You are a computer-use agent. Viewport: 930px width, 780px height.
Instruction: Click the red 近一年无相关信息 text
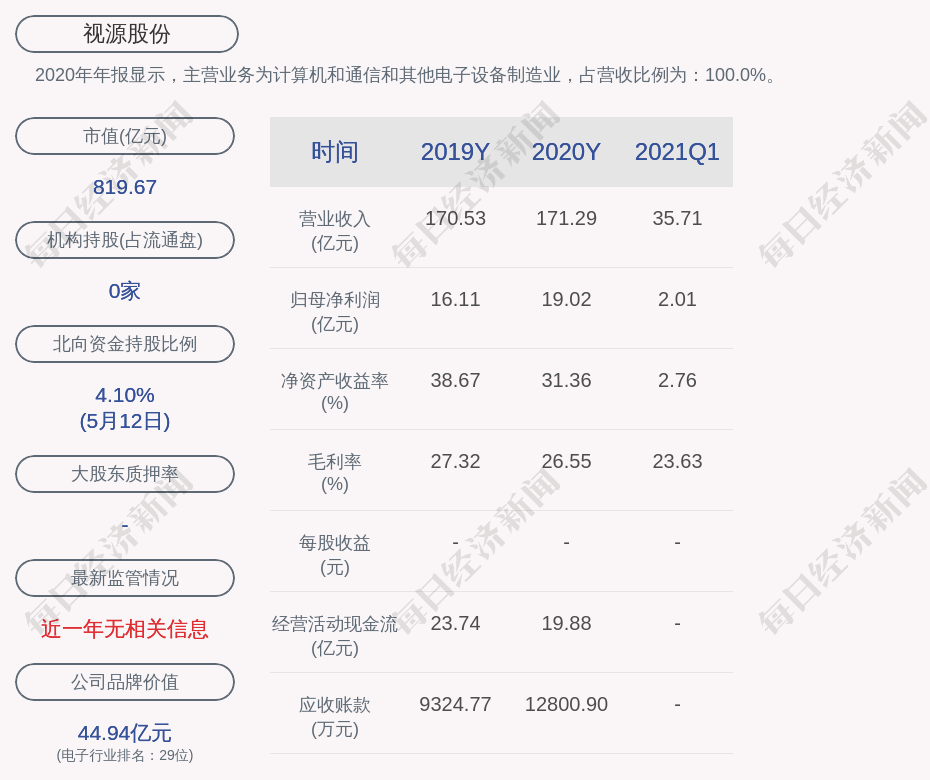125,629
